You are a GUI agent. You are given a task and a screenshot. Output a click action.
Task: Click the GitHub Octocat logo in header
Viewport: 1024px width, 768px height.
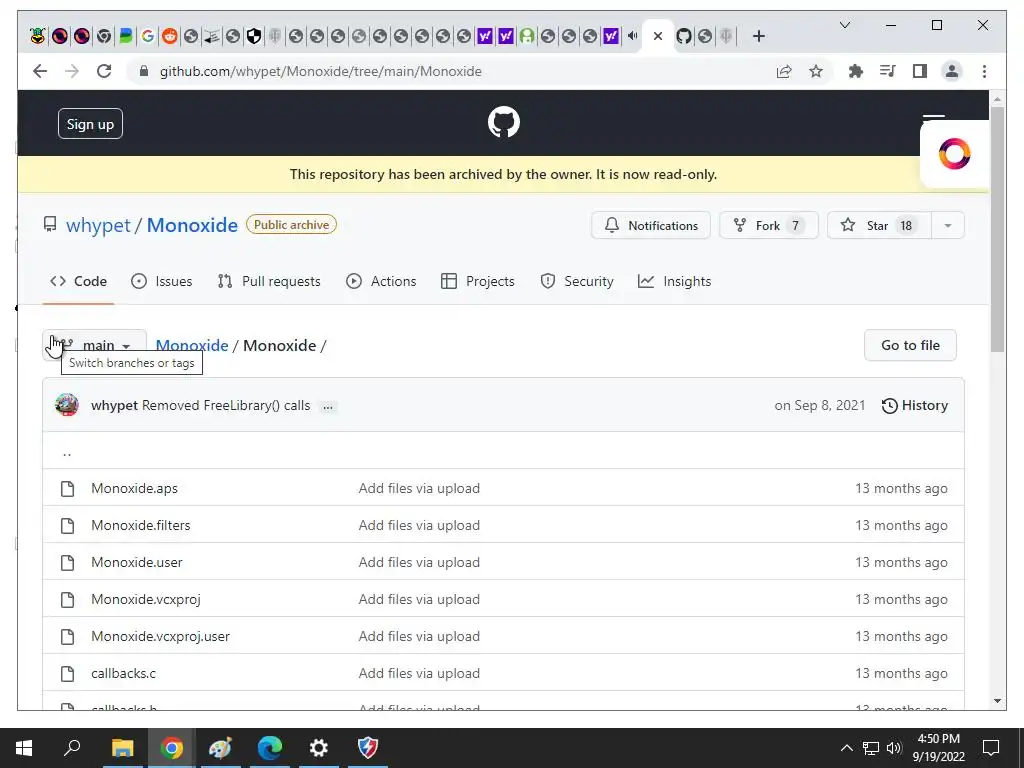pos(504,122)
